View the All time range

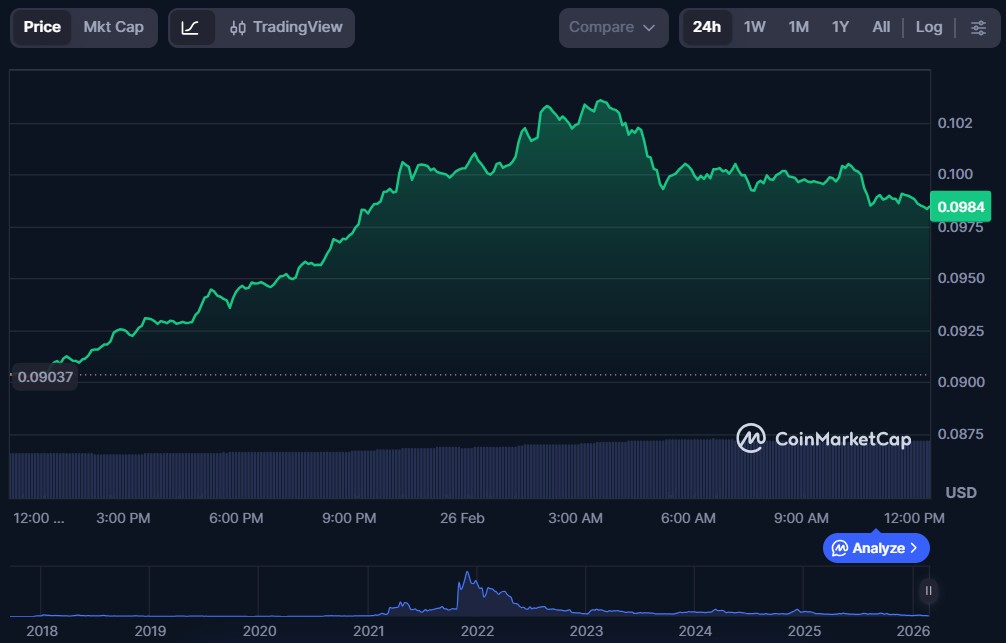[881, 27]
